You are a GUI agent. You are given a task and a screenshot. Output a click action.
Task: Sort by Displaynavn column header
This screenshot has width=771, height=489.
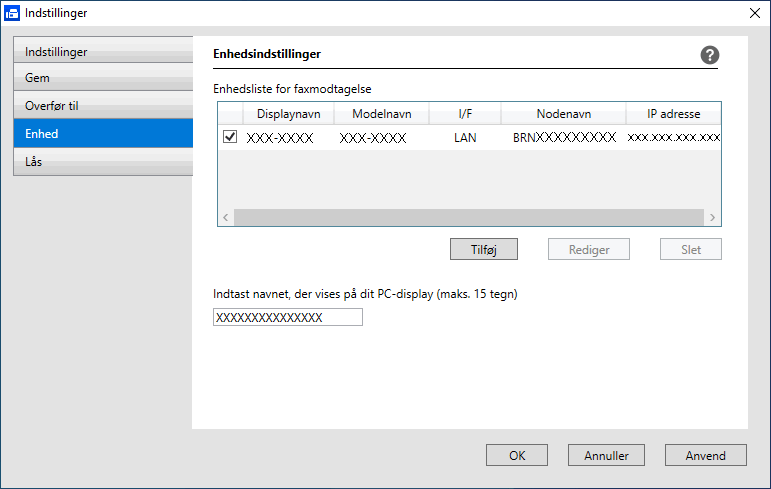pyautogui.click(x=289, y=114)
